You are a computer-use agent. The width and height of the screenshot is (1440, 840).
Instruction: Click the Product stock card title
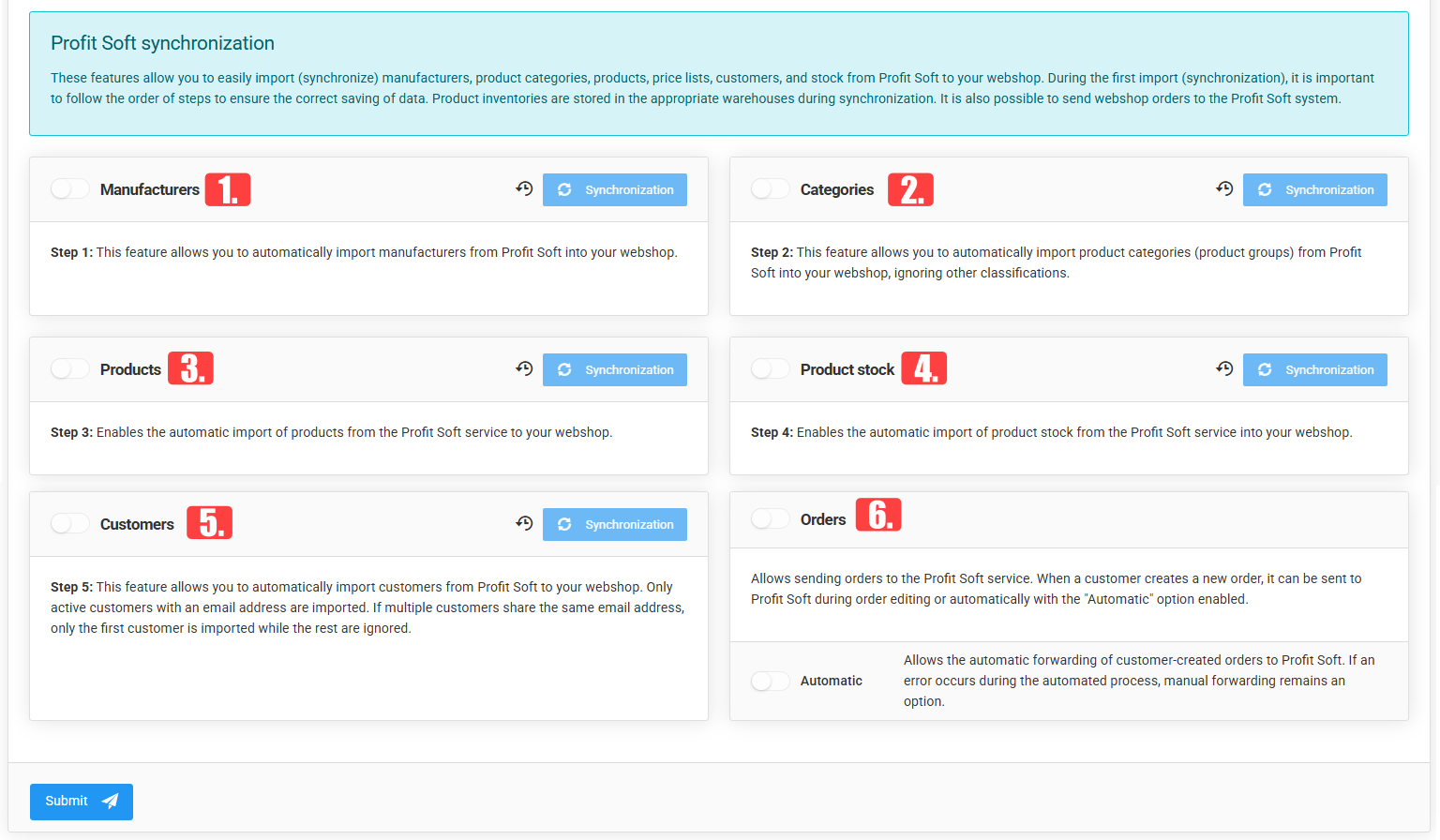pos(847,369)
